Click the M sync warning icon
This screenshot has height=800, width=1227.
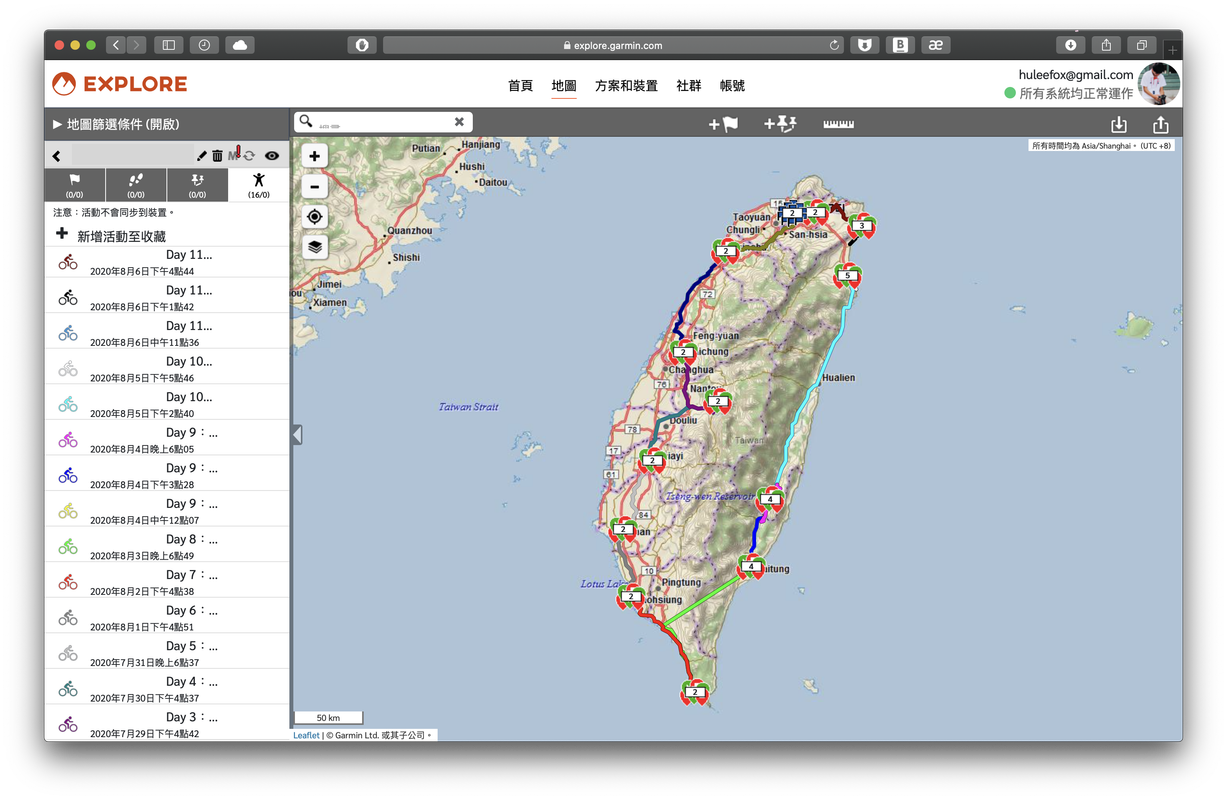(234, 154)
